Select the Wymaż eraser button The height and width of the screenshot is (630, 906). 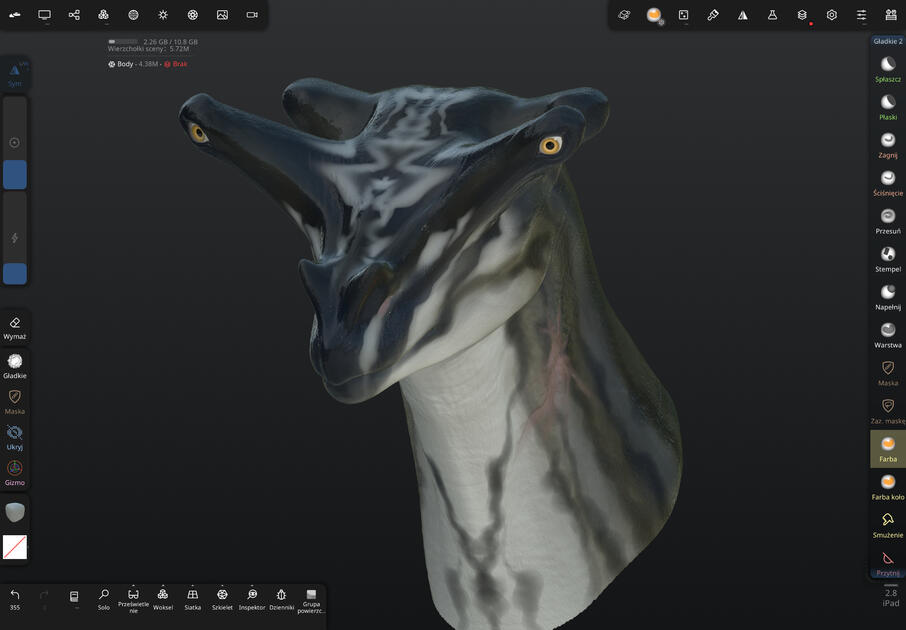pyautogui.click(x=15, y=328)
